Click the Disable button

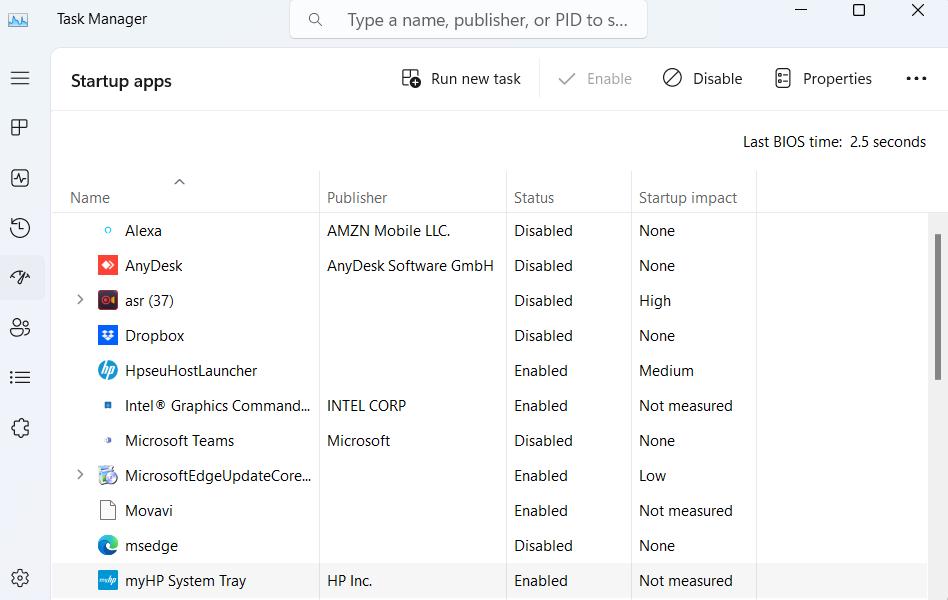(702, 79)
